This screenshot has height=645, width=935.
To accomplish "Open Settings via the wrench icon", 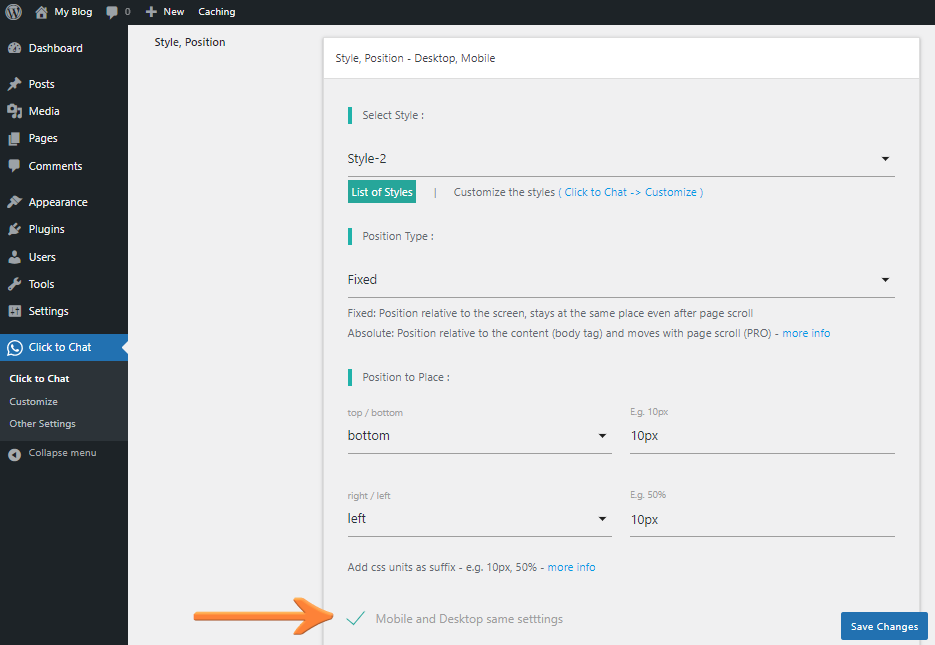I will coord(15,311).
